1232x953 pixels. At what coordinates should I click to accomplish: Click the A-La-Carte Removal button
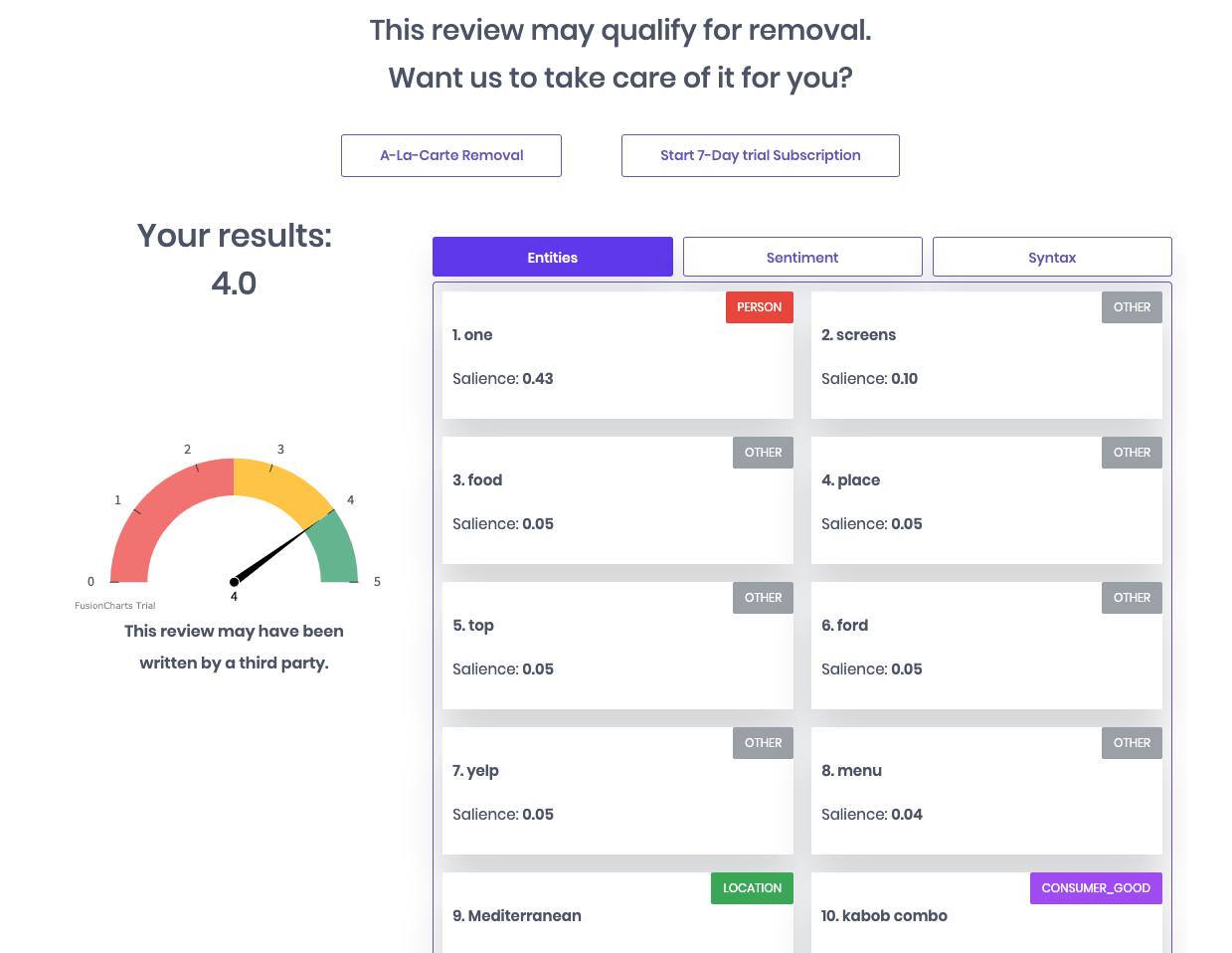coord(451,156)
